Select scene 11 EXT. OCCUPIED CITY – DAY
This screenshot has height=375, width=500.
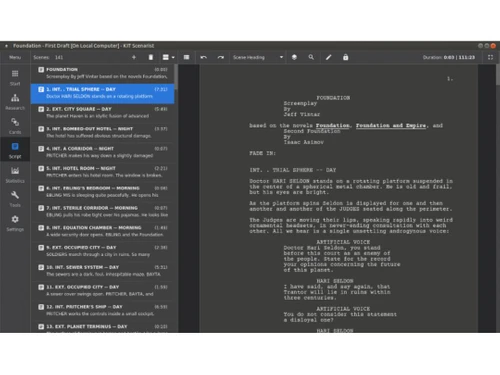pos(103,291)
